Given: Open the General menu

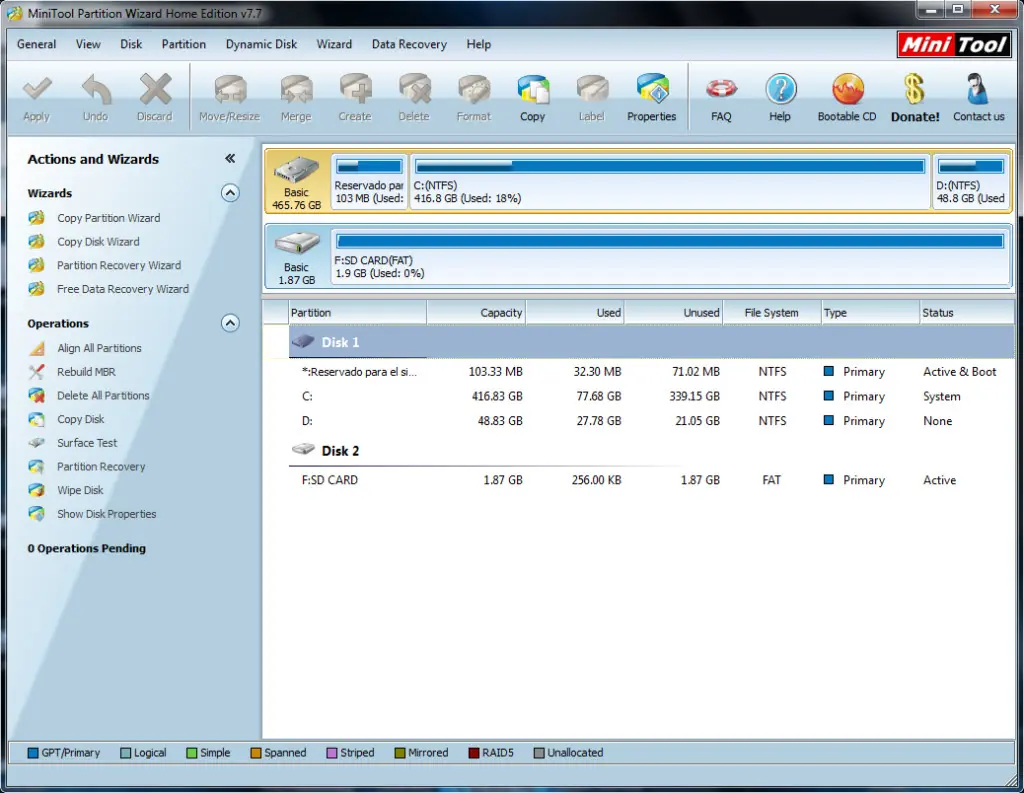Looking at the screenshot, I should [x=37, y=44].
